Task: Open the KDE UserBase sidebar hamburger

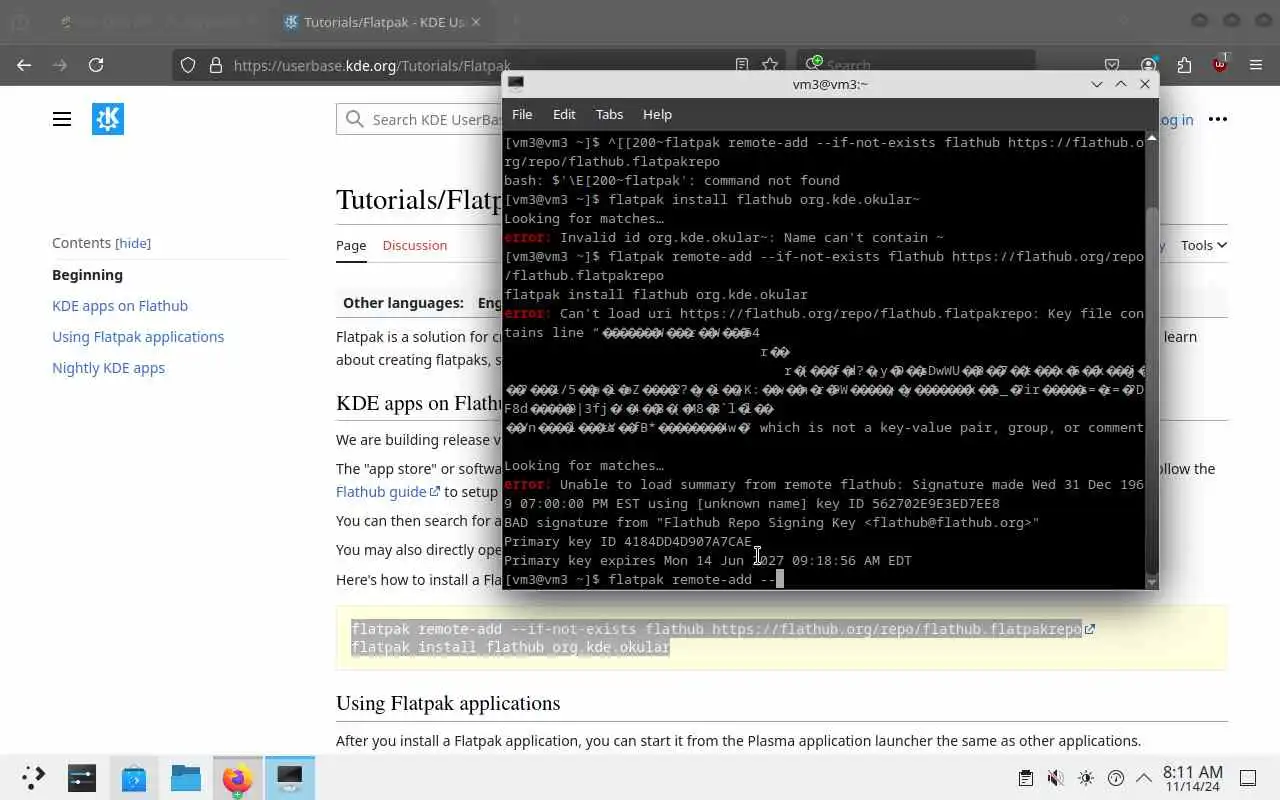Action: click(62, 119)
